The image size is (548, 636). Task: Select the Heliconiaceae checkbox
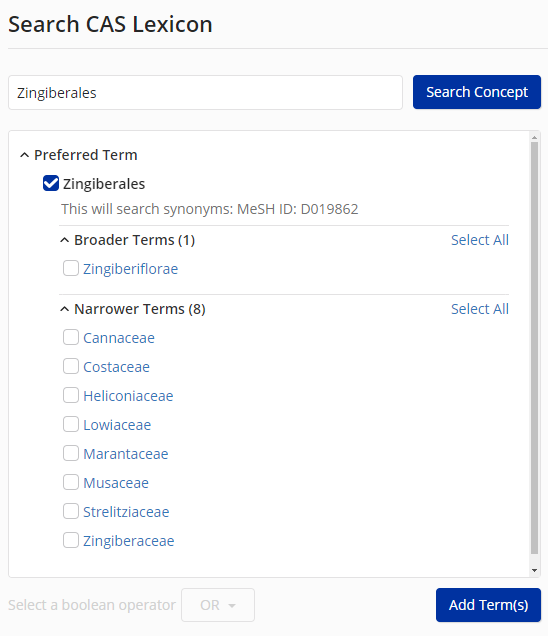point(71,395)
